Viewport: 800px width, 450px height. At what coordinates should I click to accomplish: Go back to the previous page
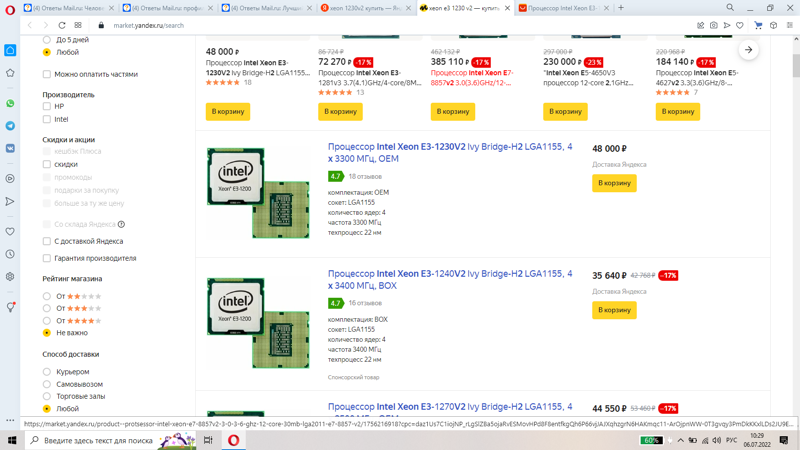pos(30,25)
